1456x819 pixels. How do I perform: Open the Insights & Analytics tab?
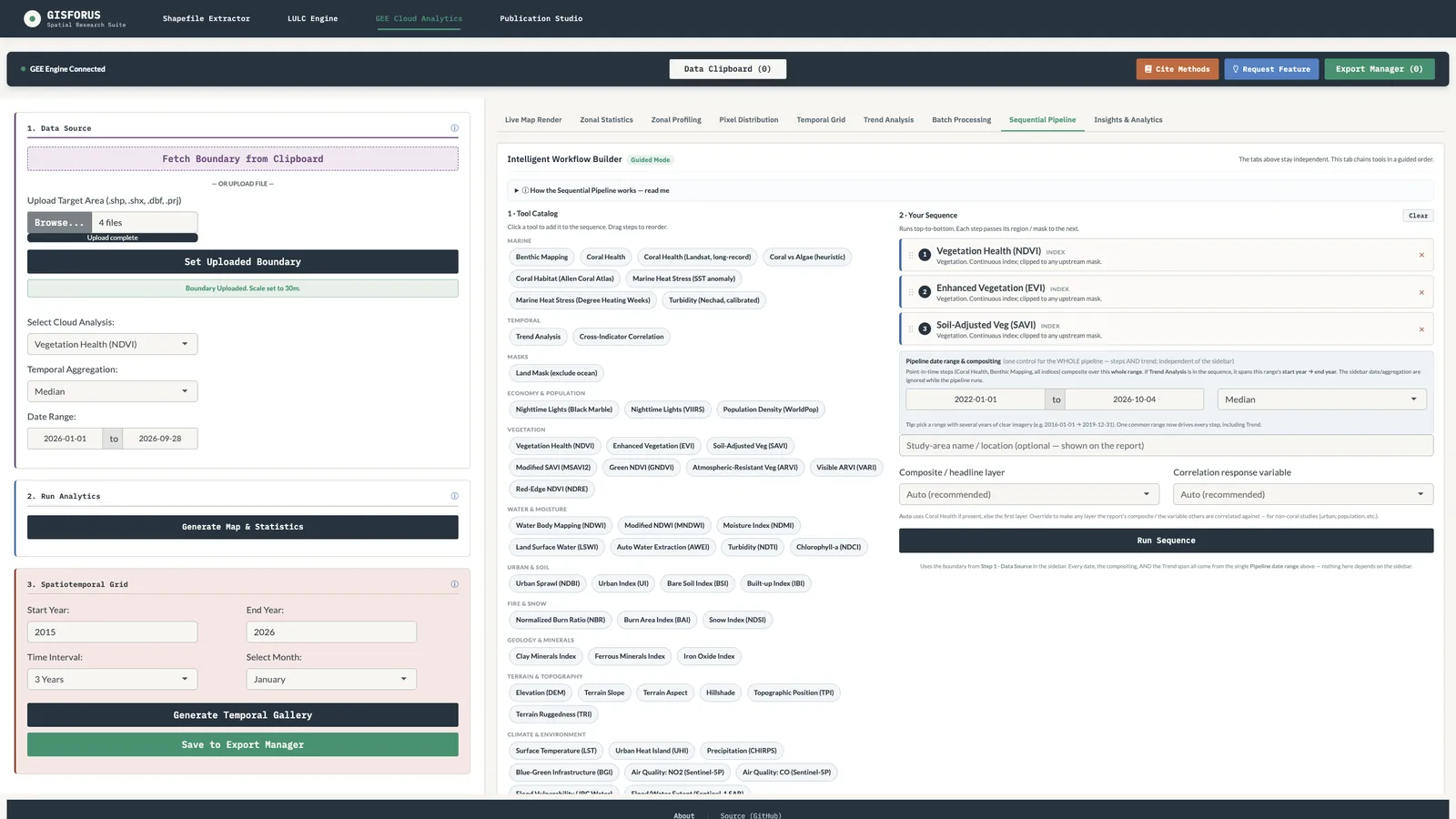tap(1127, 120)
